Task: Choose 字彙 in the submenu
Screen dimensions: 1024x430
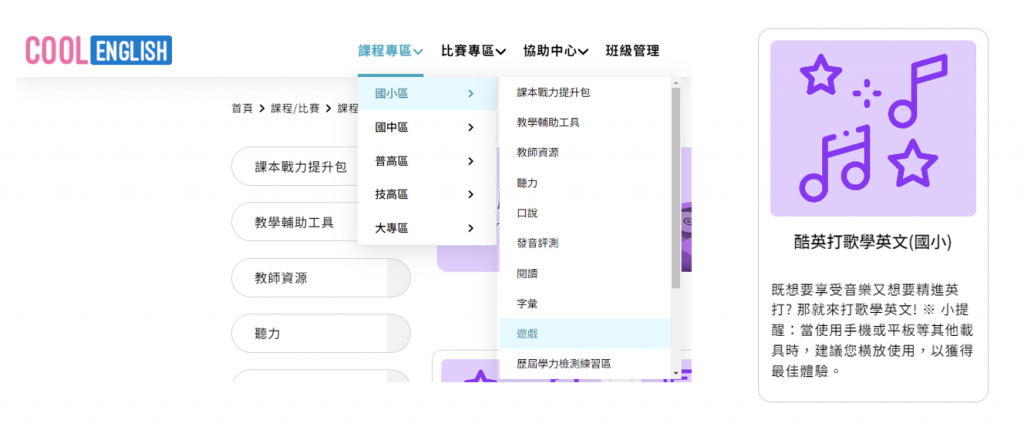Action: click(584, 303)
